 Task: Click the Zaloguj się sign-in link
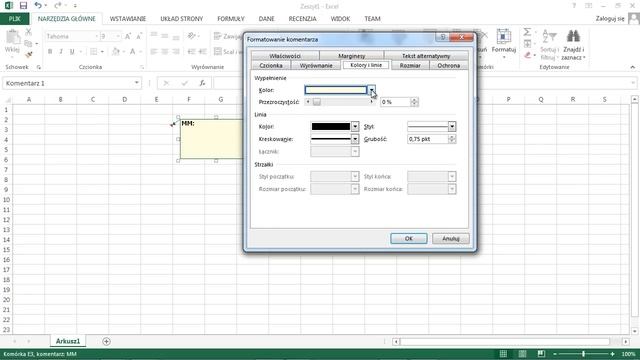[610, 19]
